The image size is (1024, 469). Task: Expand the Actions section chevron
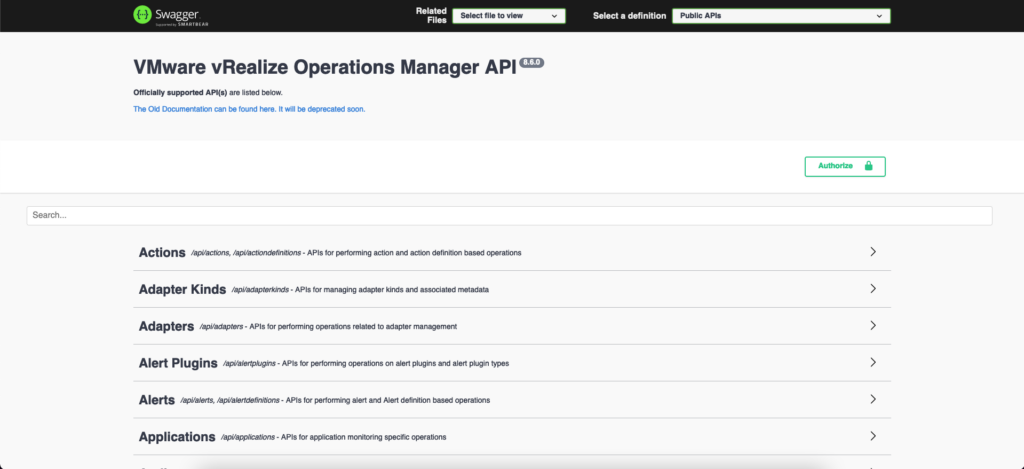(873, 251)
